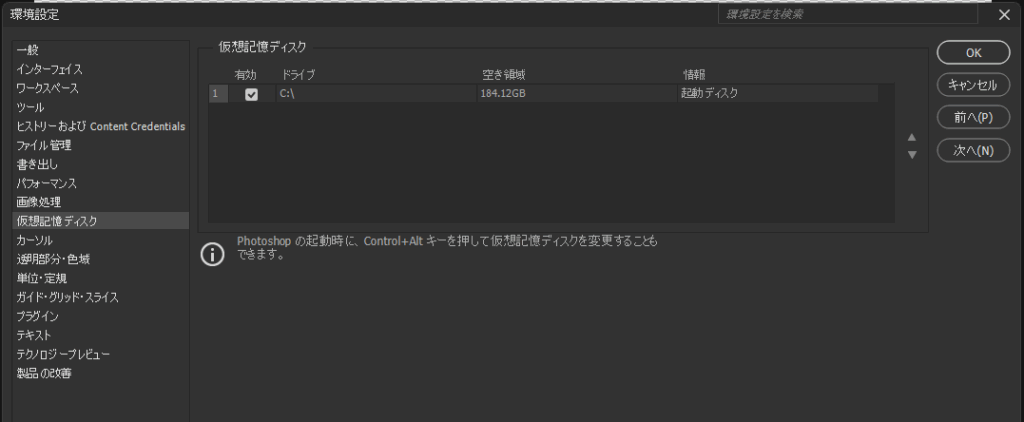Select ガイド・グリッド・スライス category
Screen dimensions: 1024x422
(x=67, y=298)
